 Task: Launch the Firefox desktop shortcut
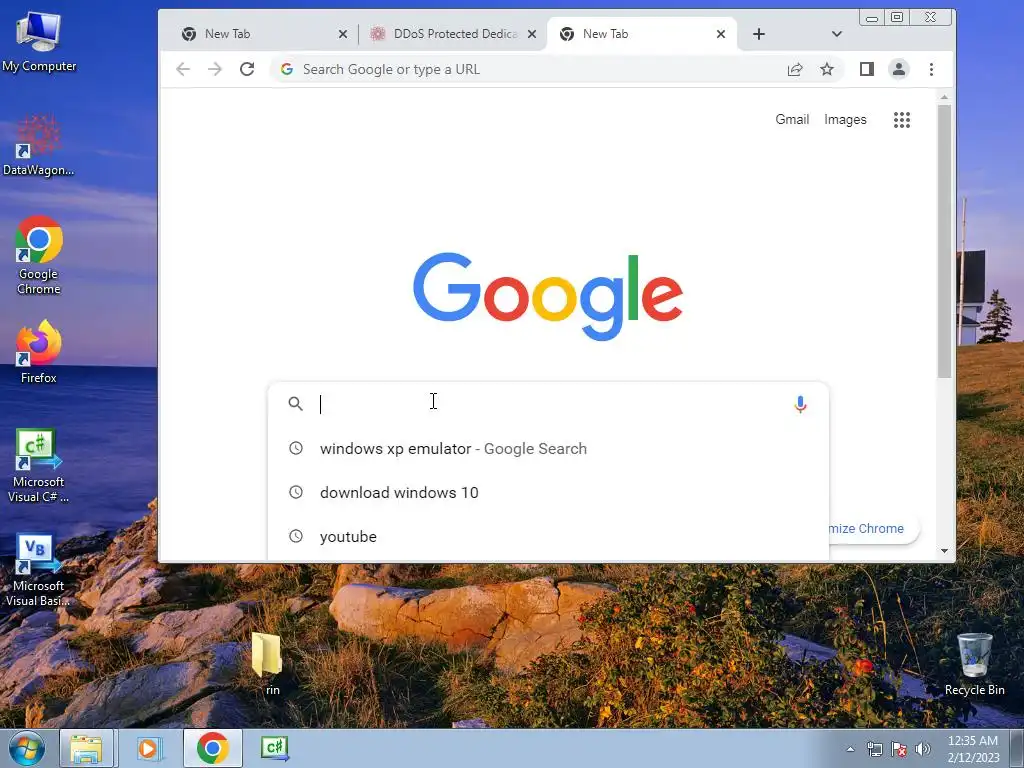pyautogui.click(x=39, y=352)
